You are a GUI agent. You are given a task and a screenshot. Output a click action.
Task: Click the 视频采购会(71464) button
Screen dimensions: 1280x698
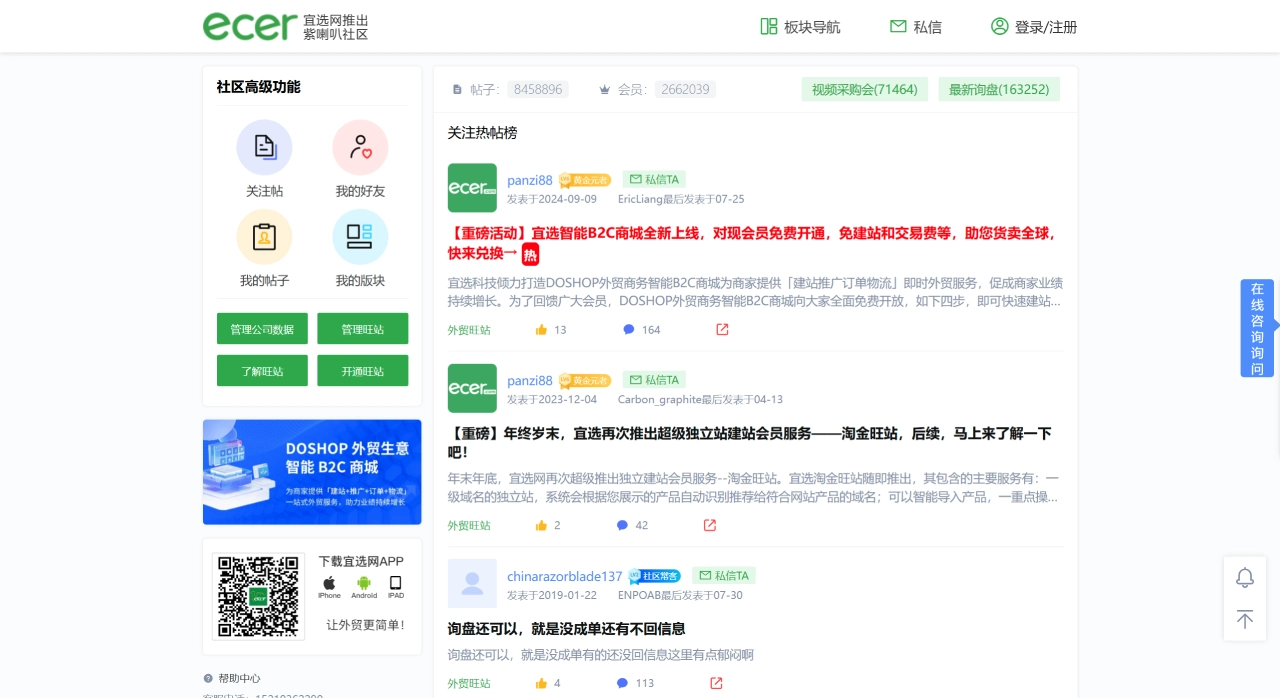click(865, 89)
